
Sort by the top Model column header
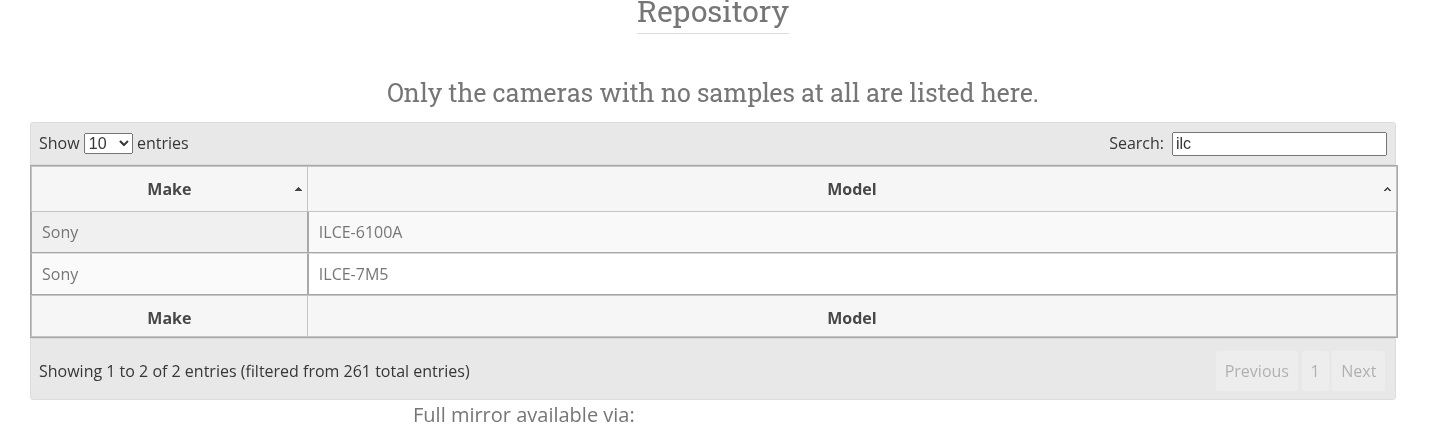(851, 189)
